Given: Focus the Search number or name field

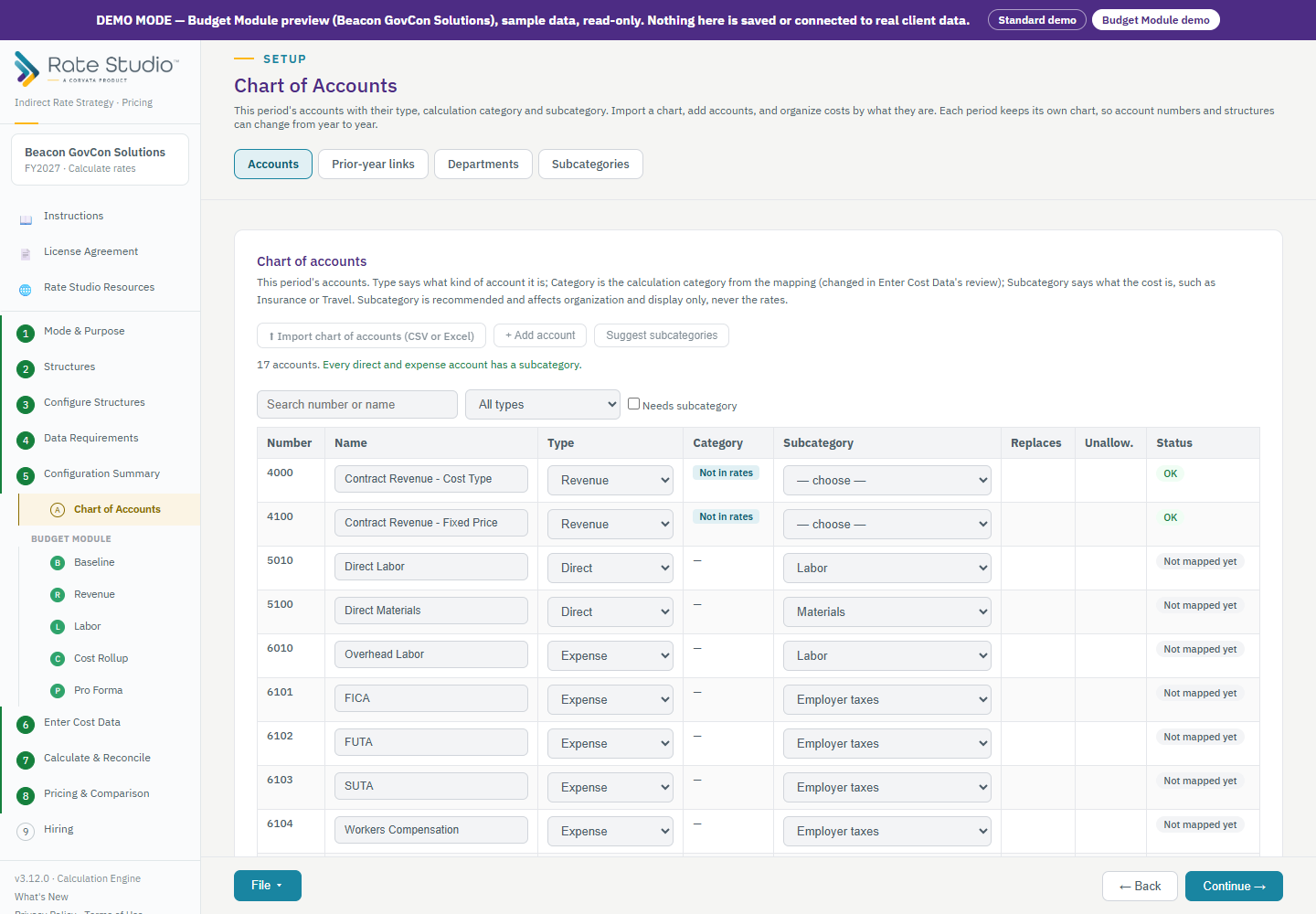Looking at the screenshot, I should tap(357, 404).
